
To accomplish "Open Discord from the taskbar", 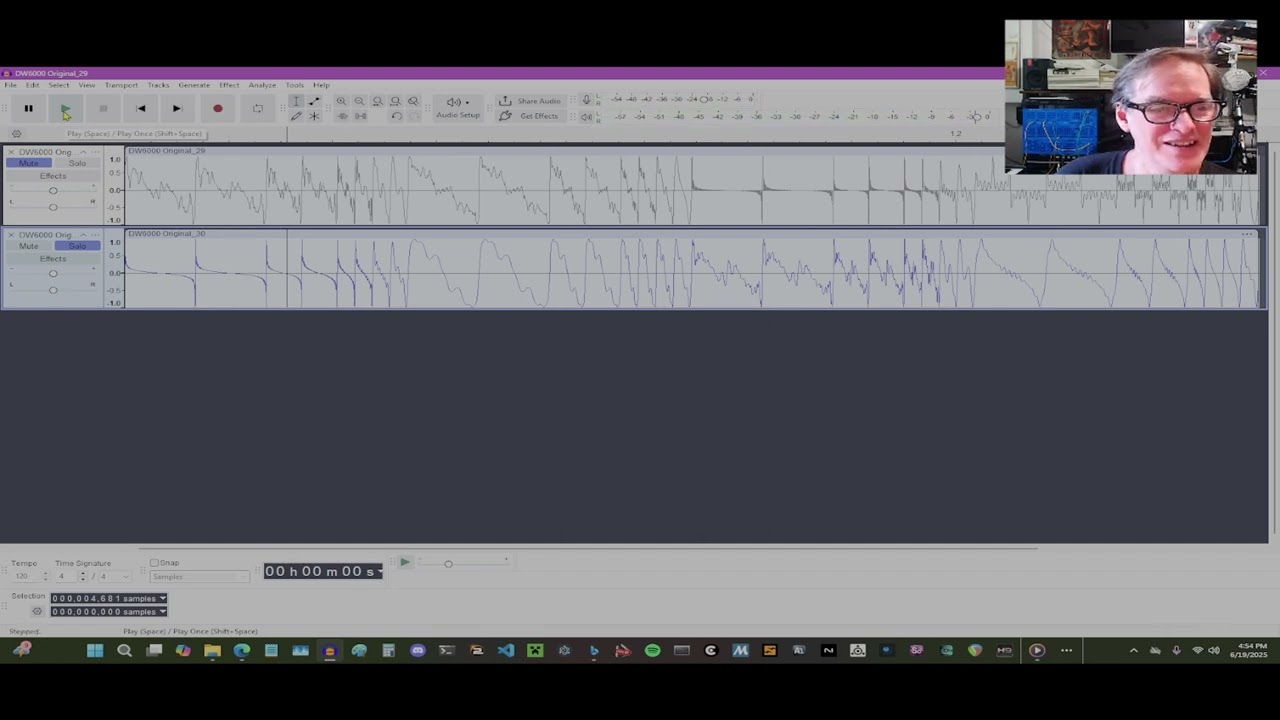I will (417, 651).
